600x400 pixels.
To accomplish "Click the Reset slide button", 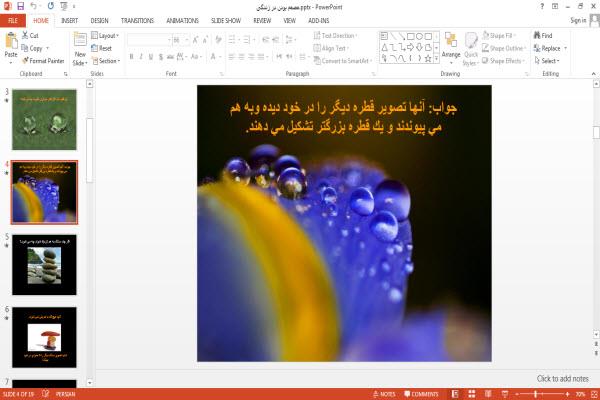I will pos(102,48).
